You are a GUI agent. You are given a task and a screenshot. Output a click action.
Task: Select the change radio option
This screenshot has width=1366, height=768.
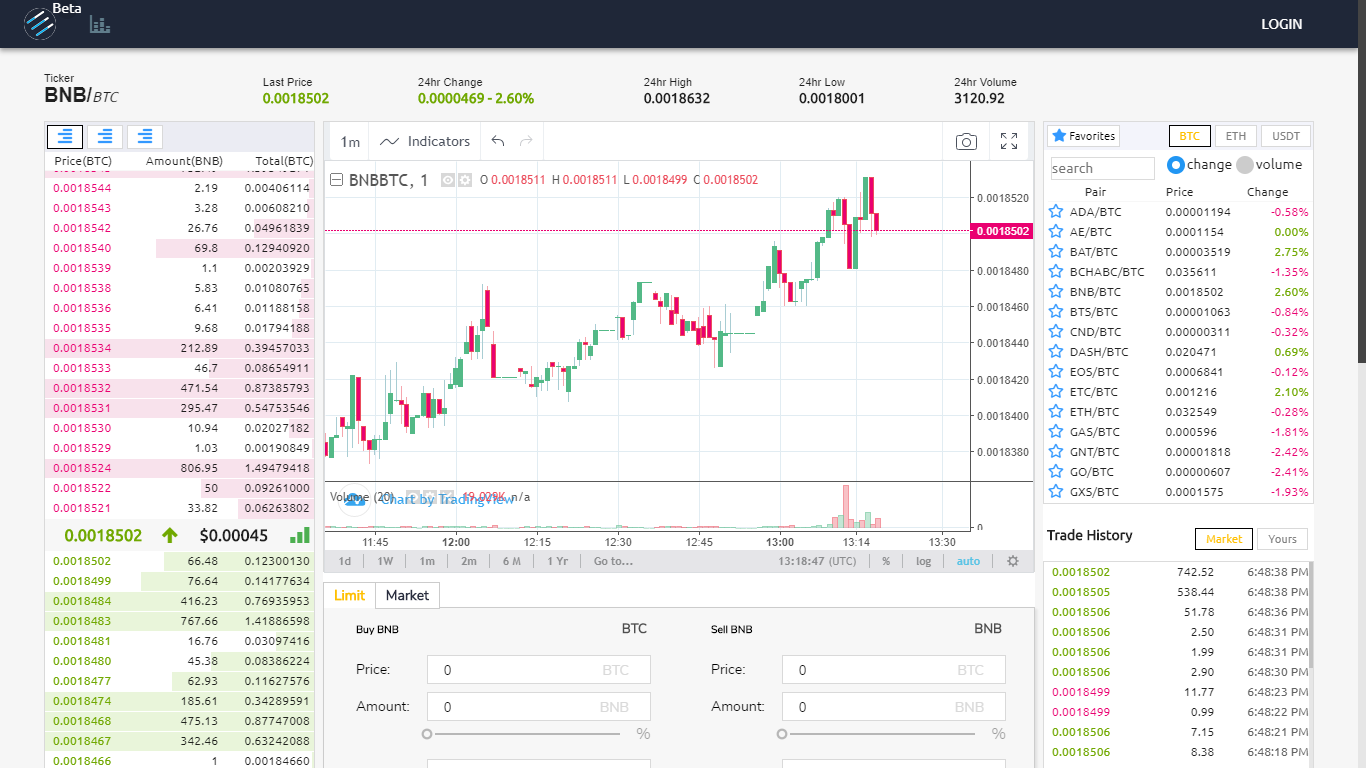[x=1176, y=165]
